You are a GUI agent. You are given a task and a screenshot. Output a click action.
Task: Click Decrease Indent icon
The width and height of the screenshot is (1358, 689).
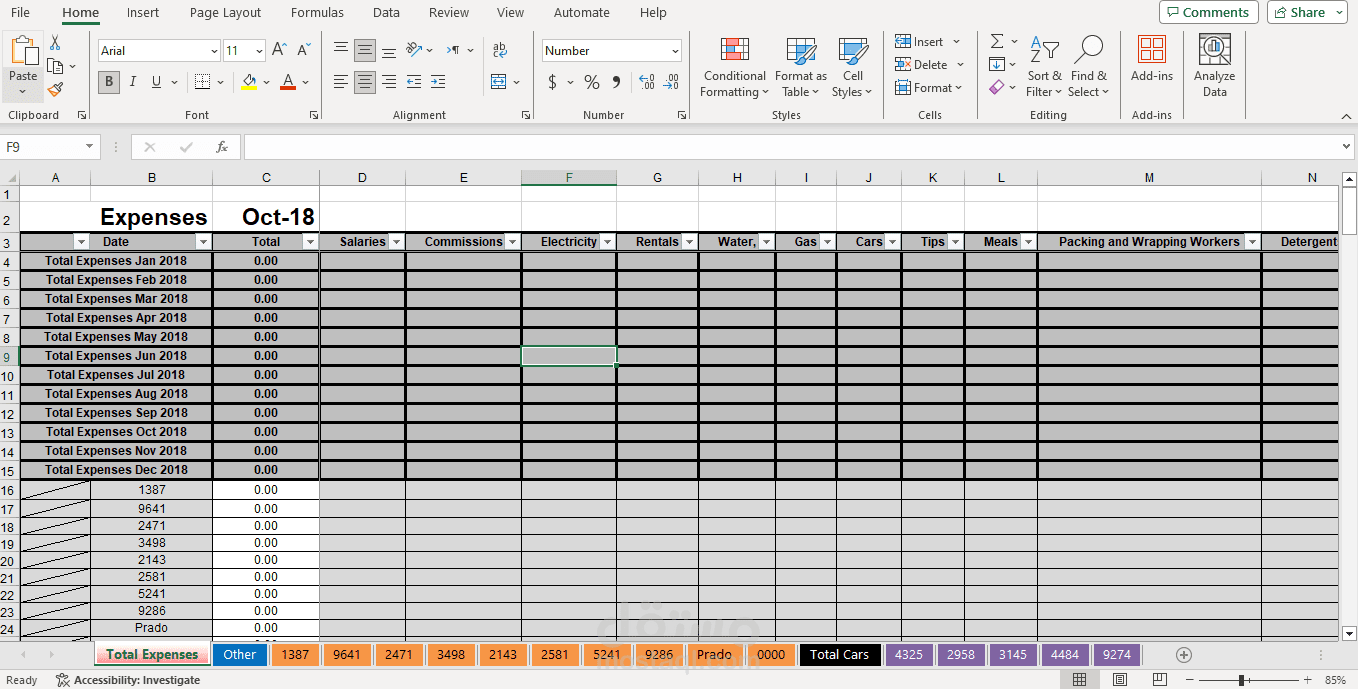(413, 82)
